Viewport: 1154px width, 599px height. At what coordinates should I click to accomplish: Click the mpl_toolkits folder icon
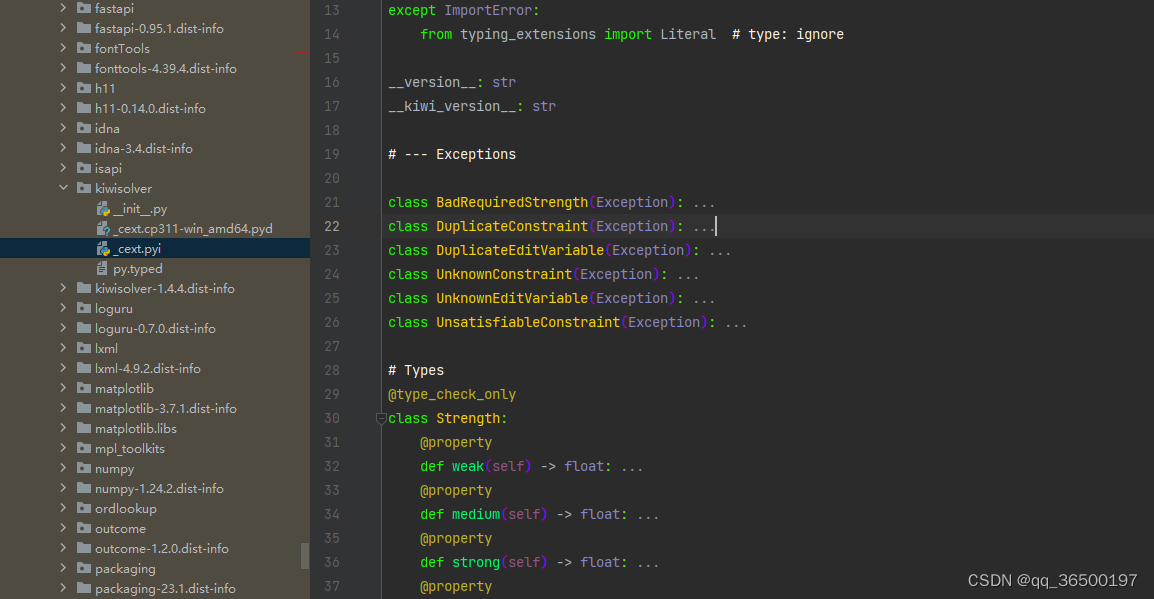84,448
